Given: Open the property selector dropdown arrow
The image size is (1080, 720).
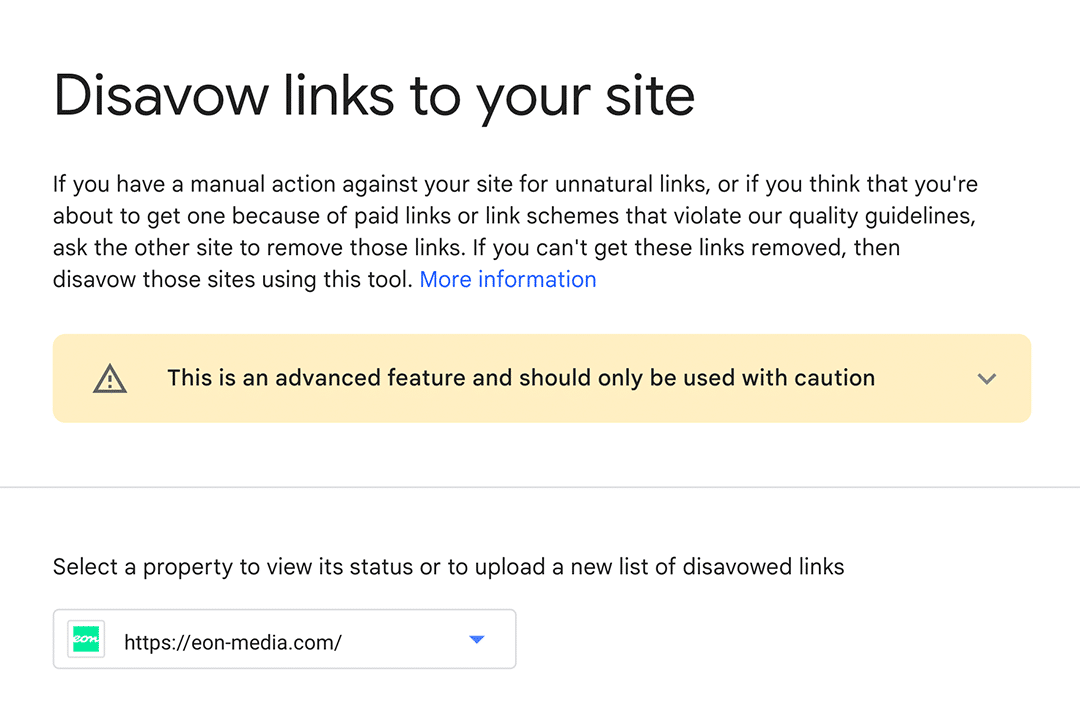Looking at the screenshot, I should click(477, 639).
